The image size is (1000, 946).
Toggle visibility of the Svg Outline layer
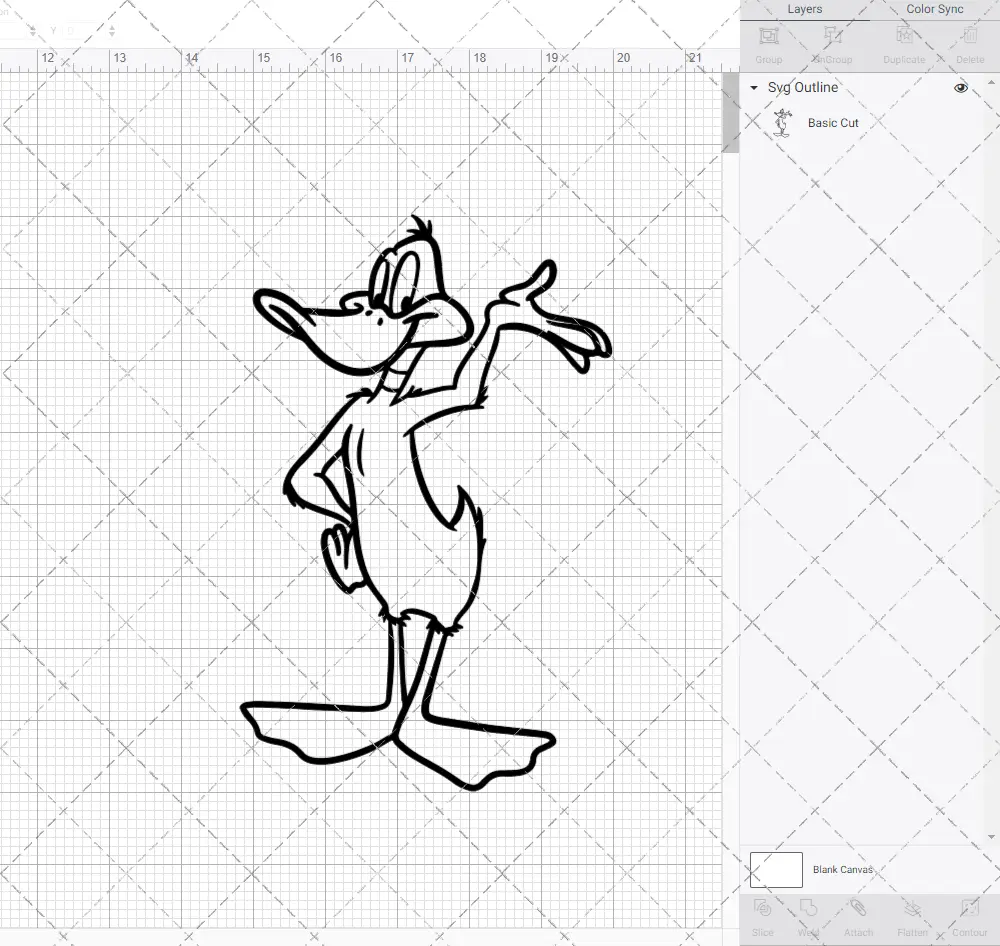(x=960, y=88)
